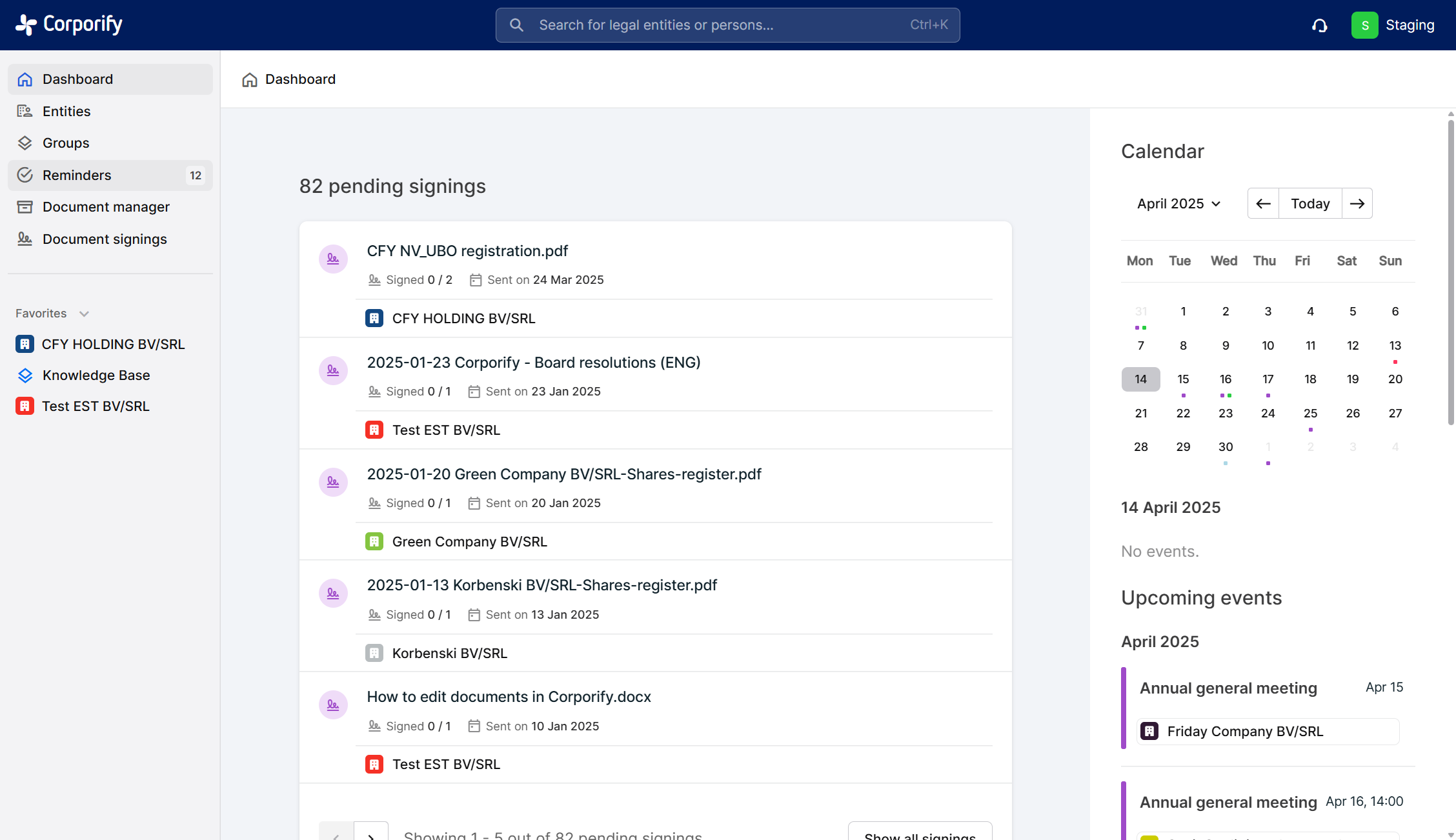This screenshot has width=1456, height=840.
Task: Open Document manager in the sidebar
Action: coord(106,206)
